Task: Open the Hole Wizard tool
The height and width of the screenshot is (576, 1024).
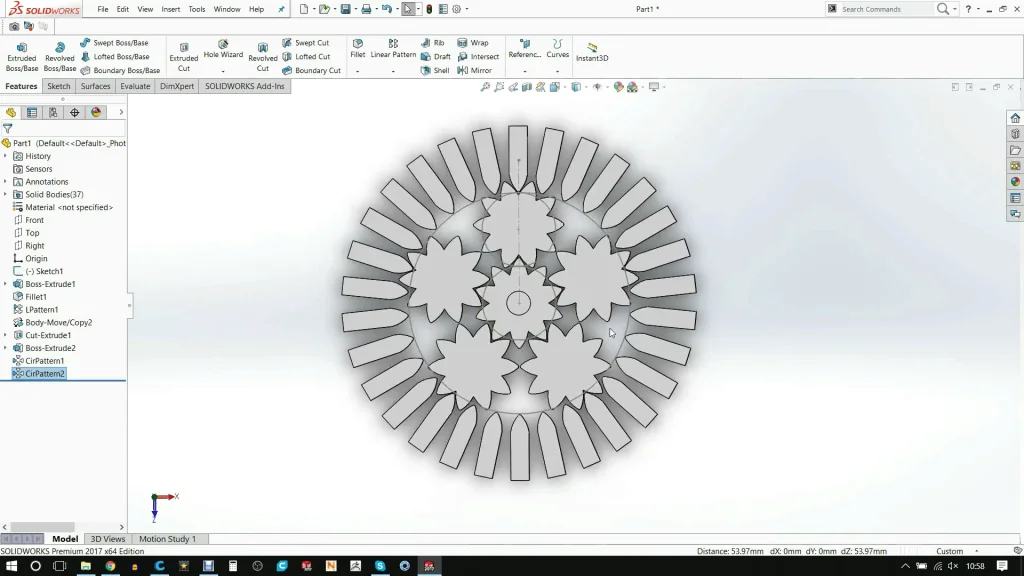Action: coord(222,50)
